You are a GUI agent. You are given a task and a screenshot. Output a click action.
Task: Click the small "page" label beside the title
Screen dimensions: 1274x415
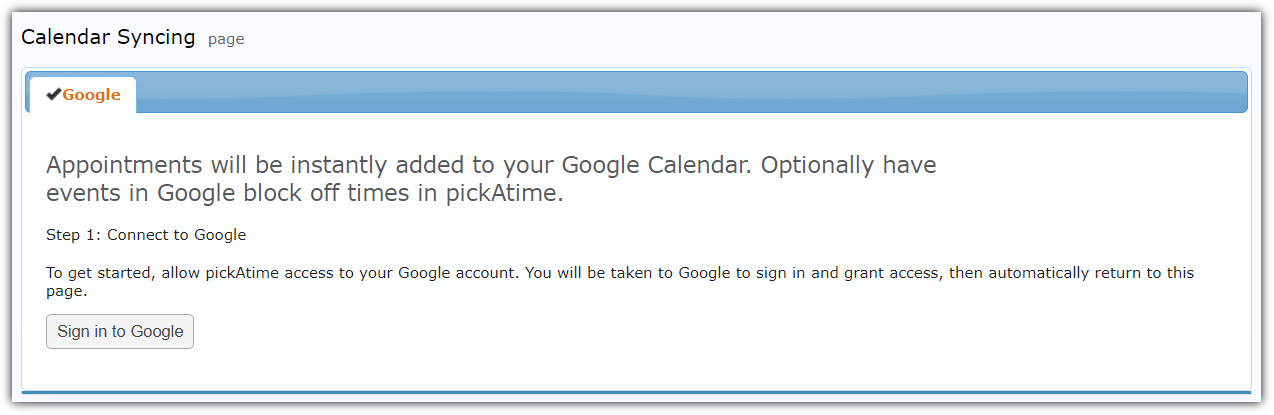226,40
